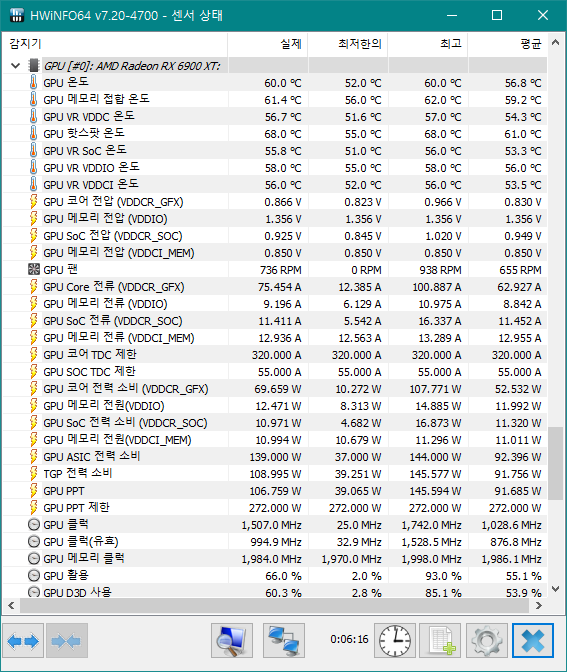
Task: Click the fan icon next to GPU 팬
Action: [33, 269]
